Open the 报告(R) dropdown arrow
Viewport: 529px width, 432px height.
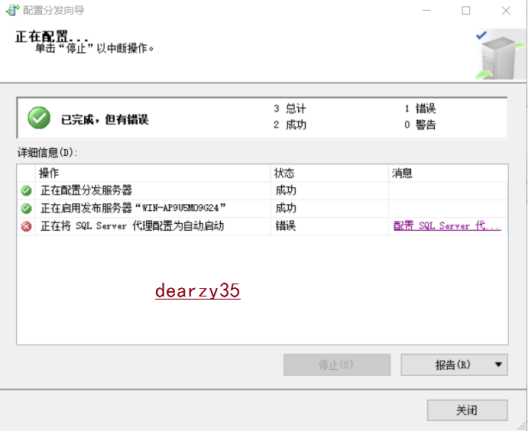[x=498, y=364]
